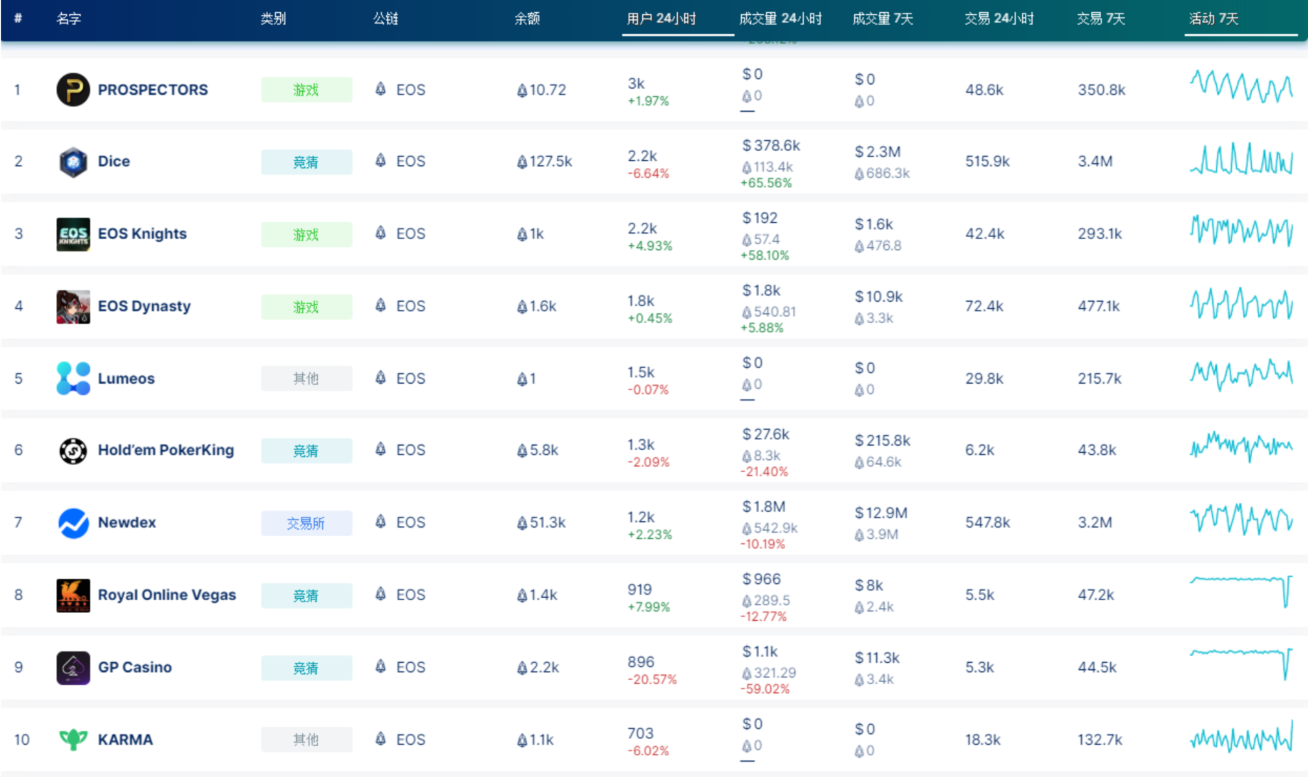Open the Hold'em PokerKing name link
Image resolution: width=1308 pixels, height=777 pixels.
coord(166,451)
